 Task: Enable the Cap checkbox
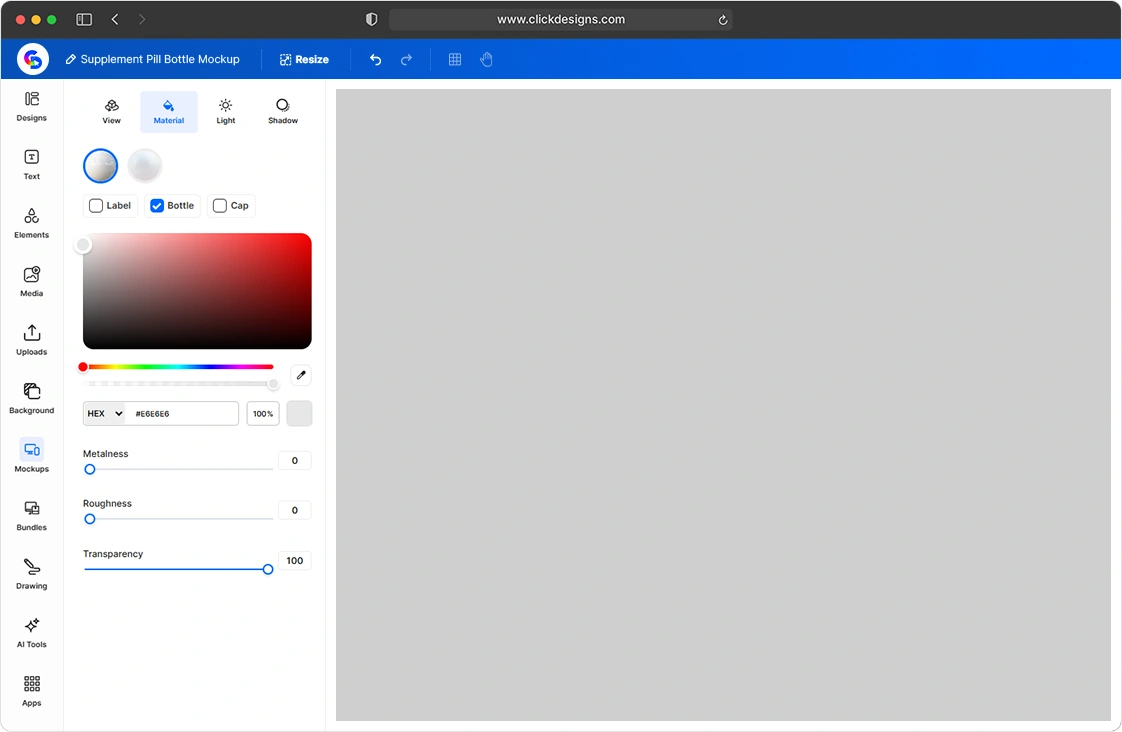(x=220, y=206)
